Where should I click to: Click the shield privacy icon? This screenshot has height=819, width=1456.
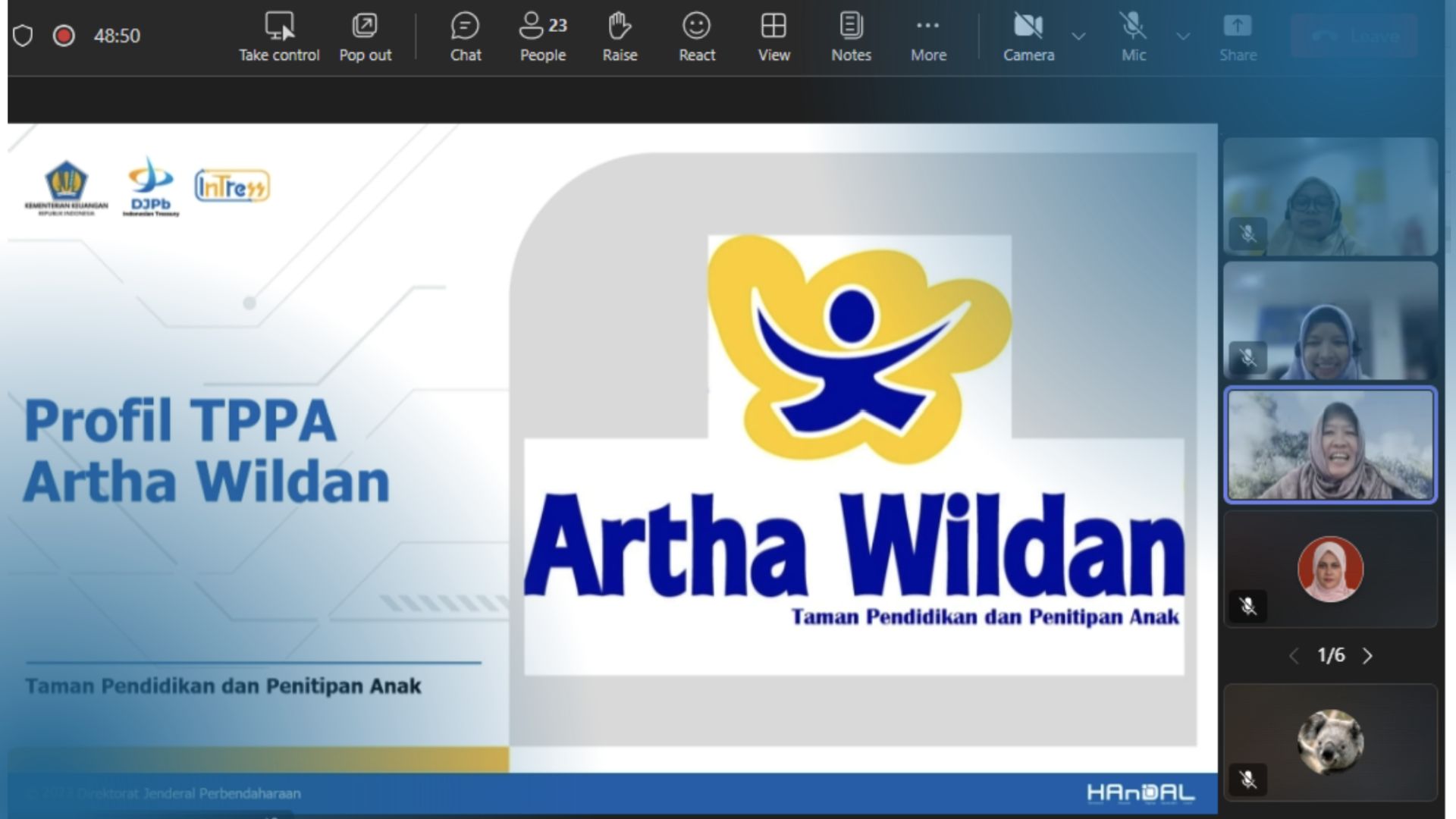pyautogui.click(x=23, y=36)
